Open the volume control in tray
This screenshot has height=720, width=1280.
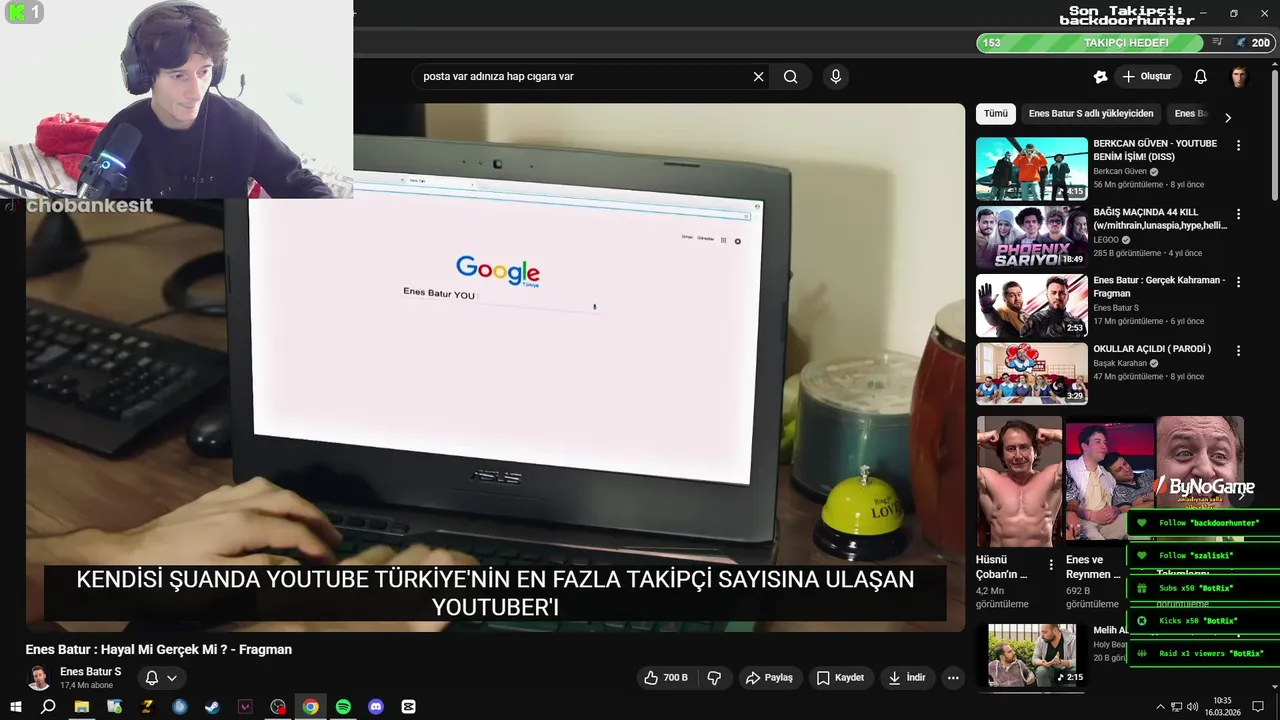pos(1193,707)
